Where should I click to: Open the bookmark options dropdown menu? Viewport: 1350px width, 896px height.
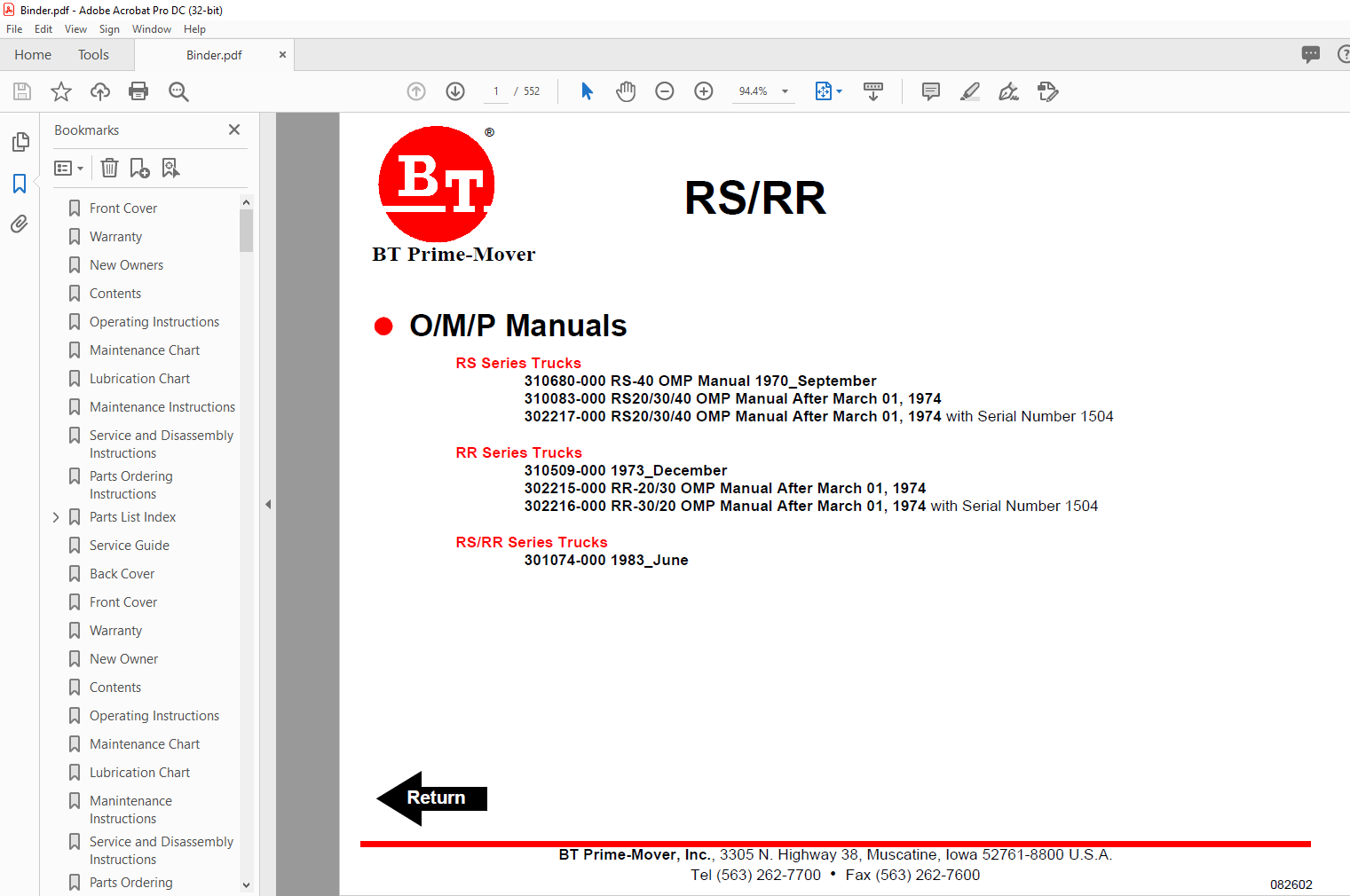68,168
